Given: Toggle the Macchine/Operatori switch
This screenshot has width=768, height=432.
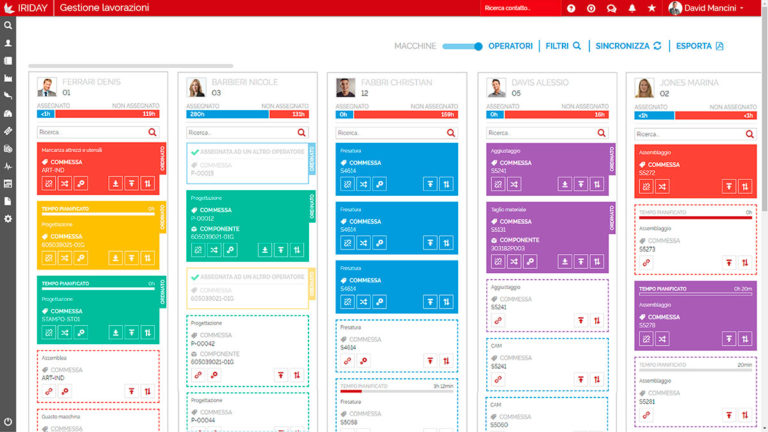Looking at the screenshot, I should [463, 46].
